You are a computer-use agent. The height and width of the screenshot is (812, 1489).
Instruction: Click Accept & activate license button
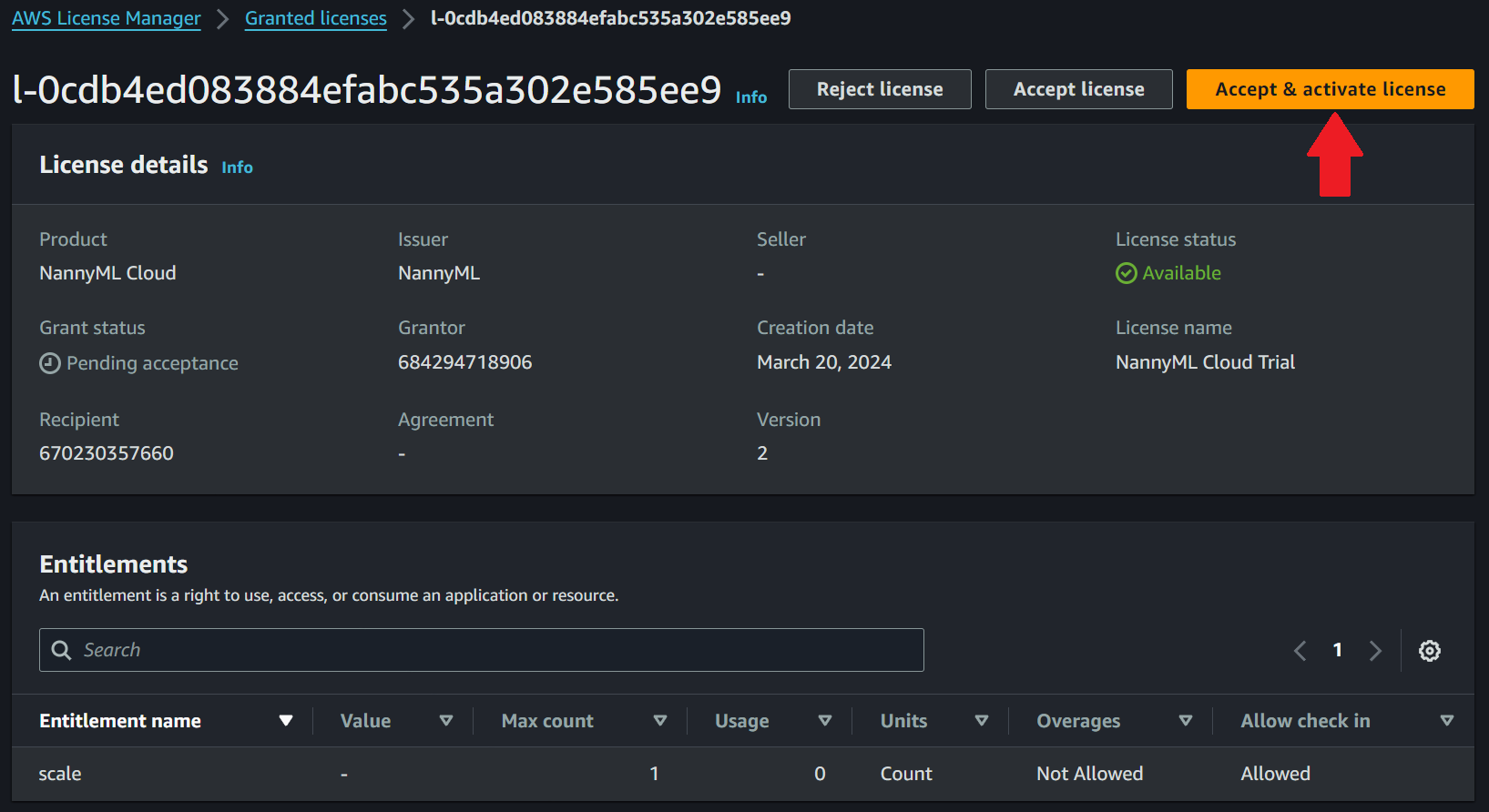[1330, 89]
